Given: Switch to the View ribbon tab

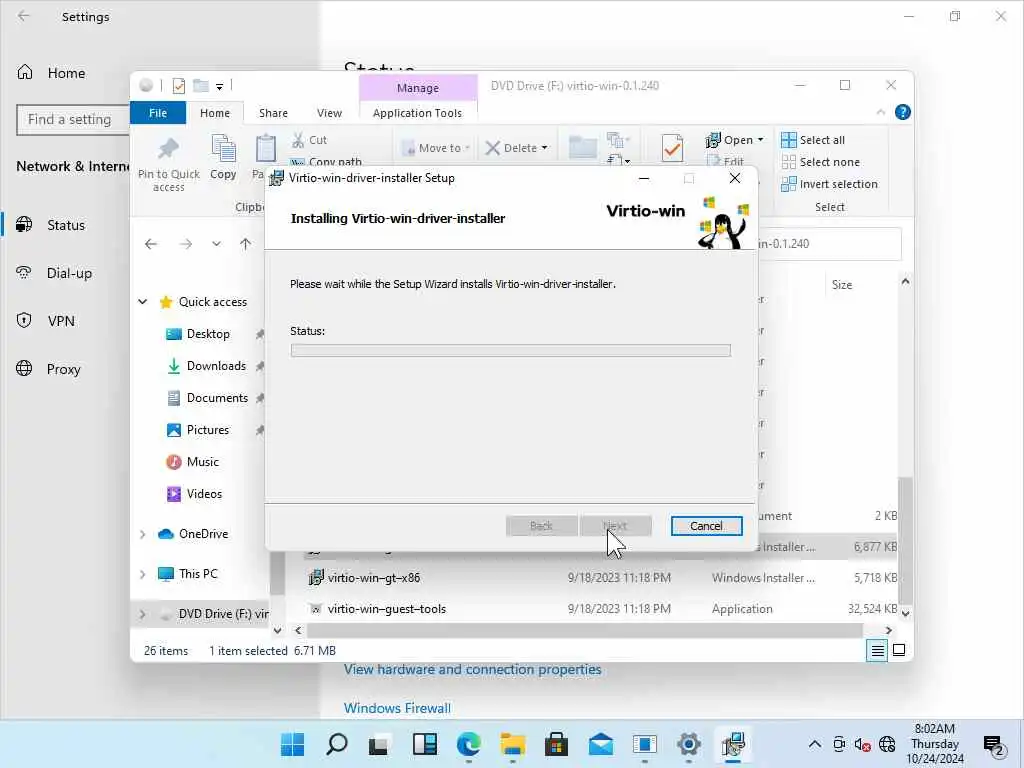Looking at the screenshot, I should [x=329, y=113].
